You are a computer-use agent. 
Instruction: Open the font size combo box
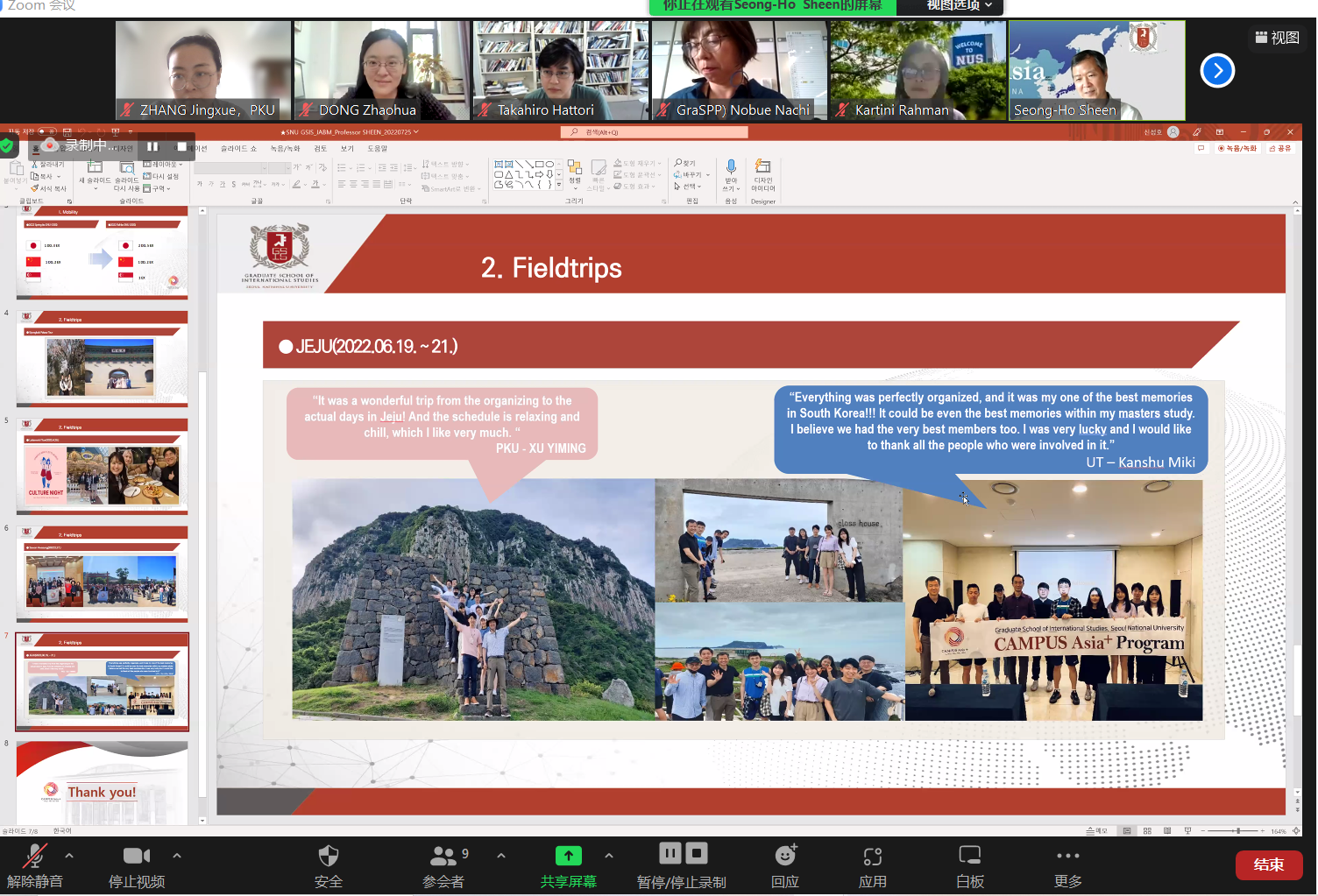[x=280, y=168]
